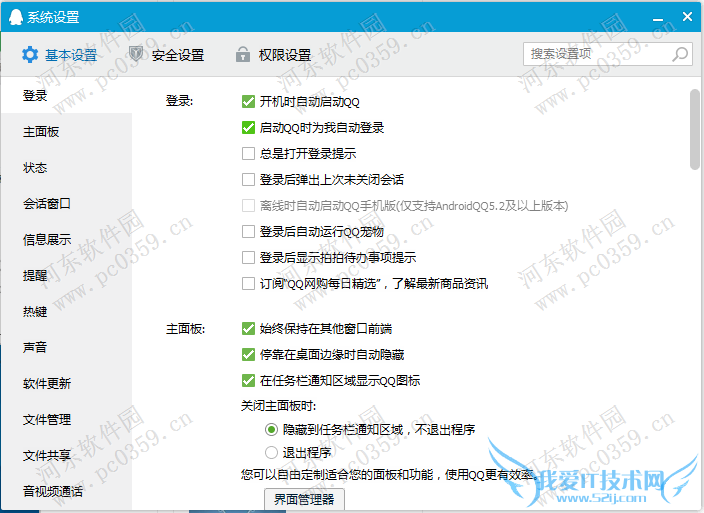Click the magnifier search icon
This screenshot has height=513, width=704.
680,54
